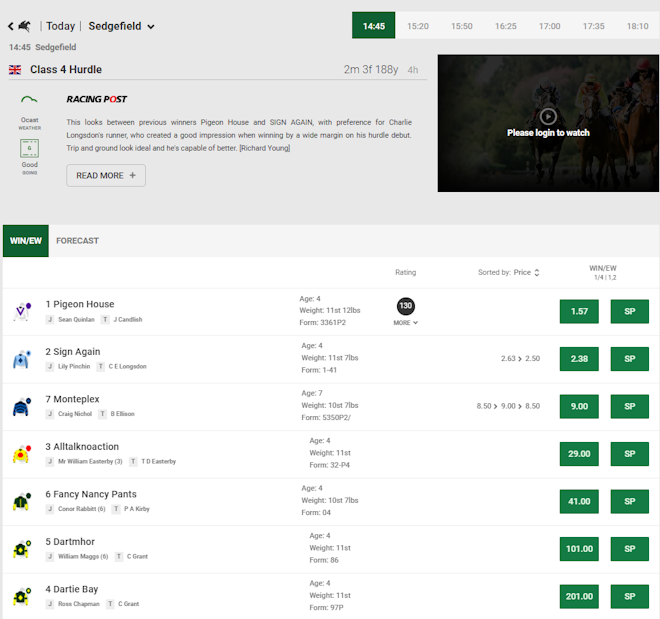Pick SP price for Monteplex
Viewport: 660px width, 619px height.
coord(630,407)
